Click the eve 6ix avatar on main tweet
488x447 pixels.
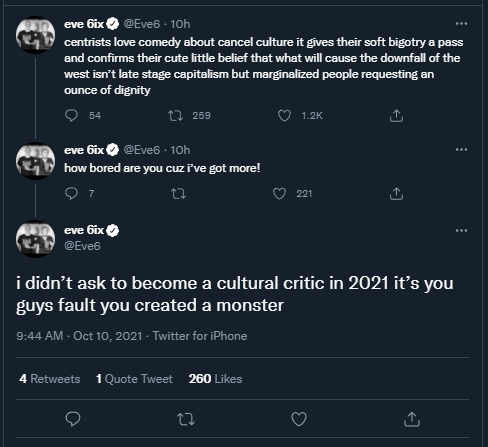coord(36,239)
